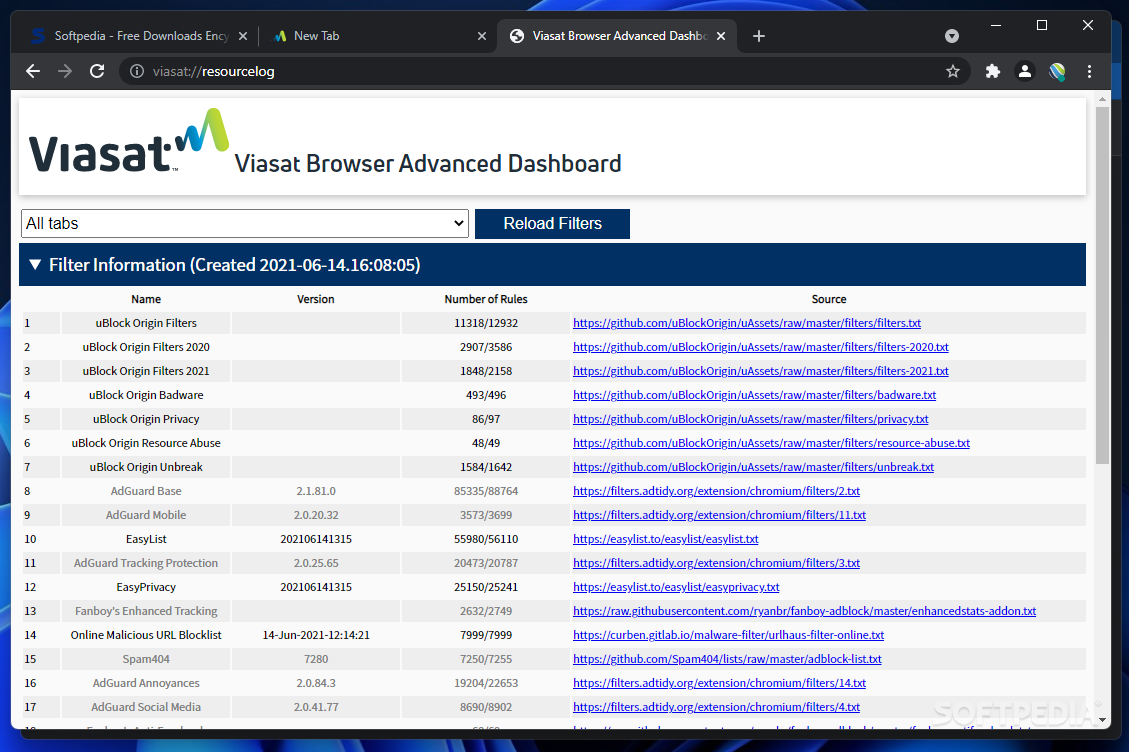Open the badware.txt source link
Viewport: 1129px width, 752px height.
755,395
